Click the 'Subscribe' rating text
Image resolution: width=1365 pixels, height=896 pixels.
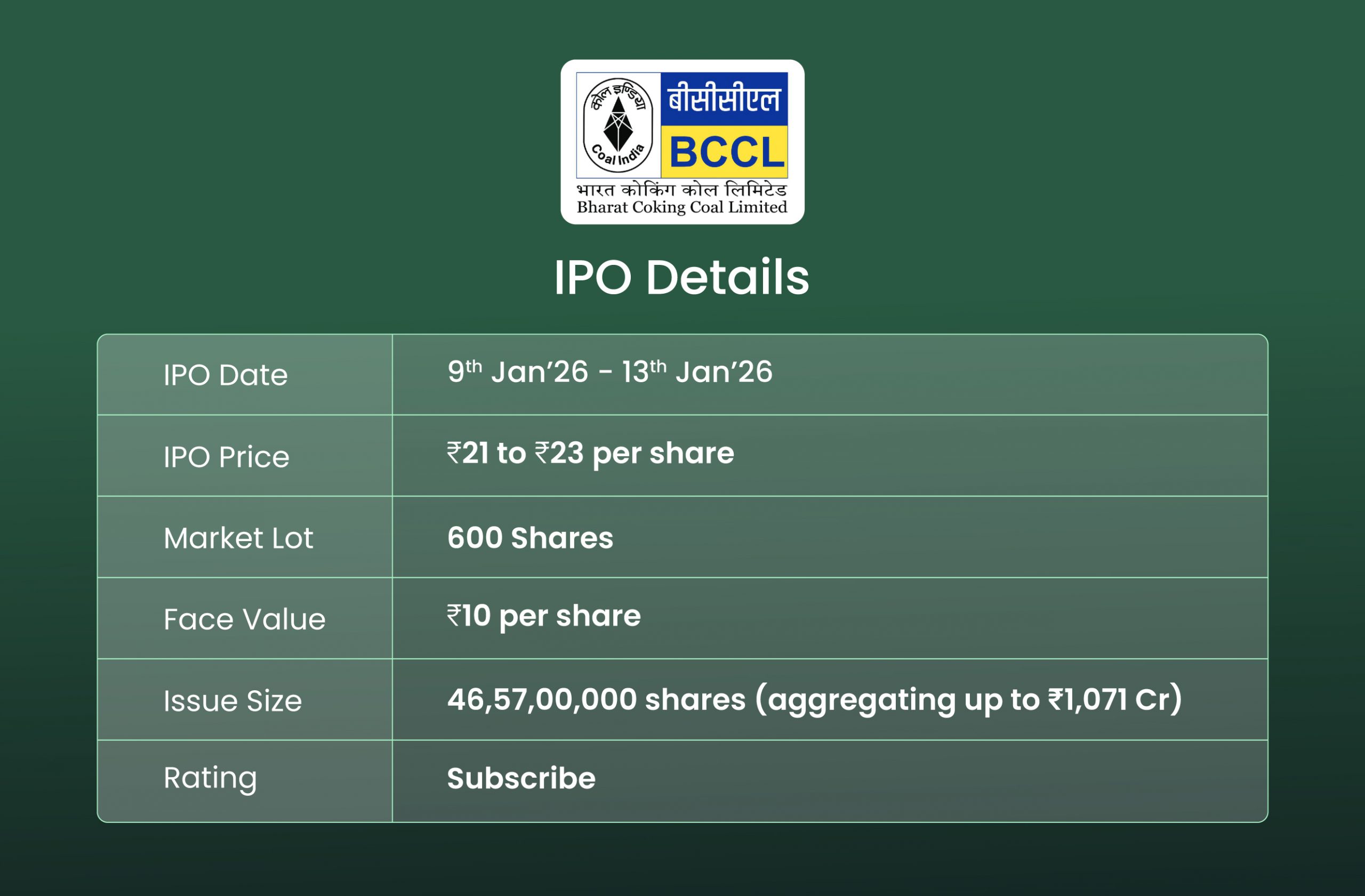point(521,779)
